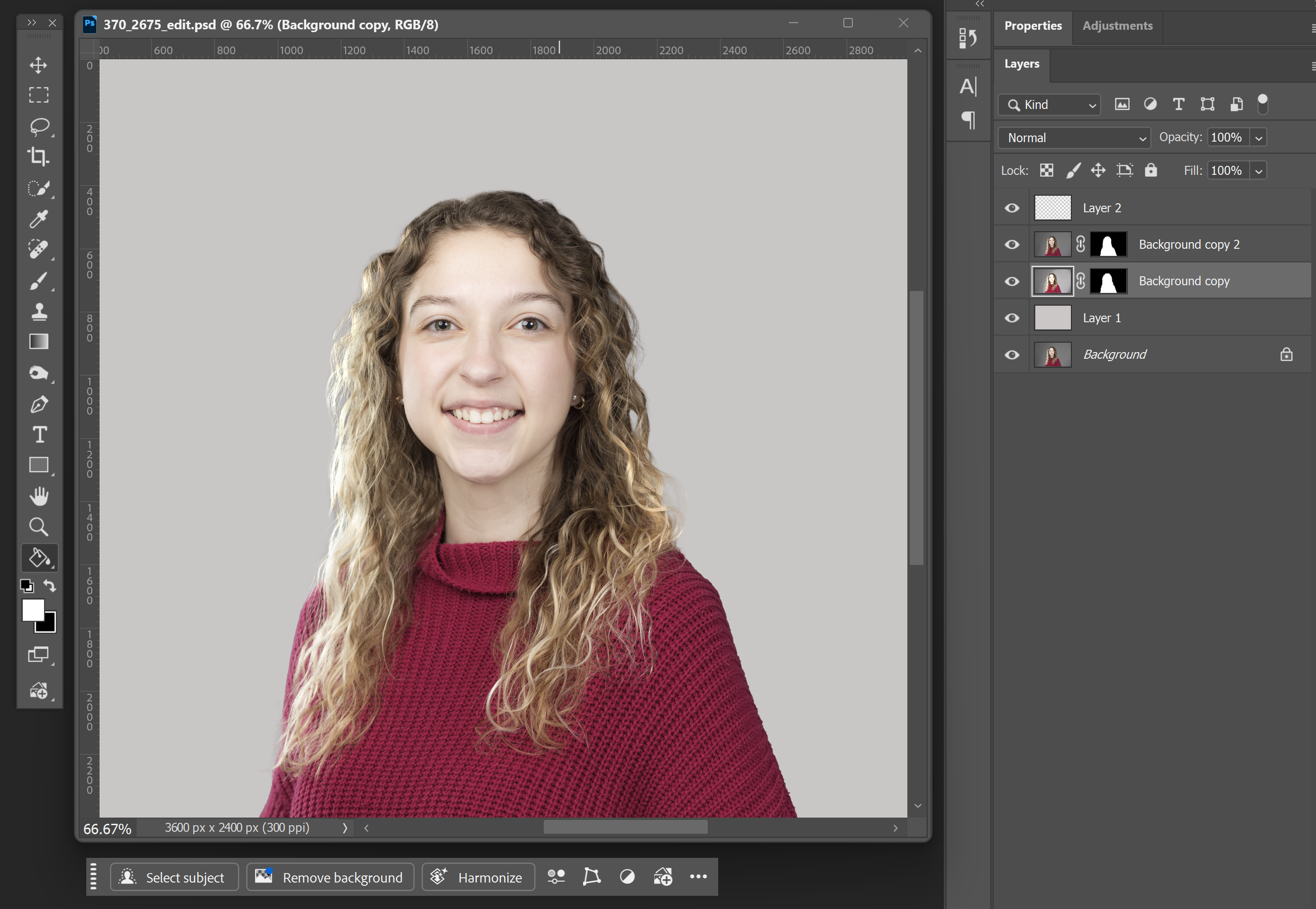The width and height of the screenshot is (1316, 909).
Task: Hide the Background copy 2 layer
Action: (1011, 244)
